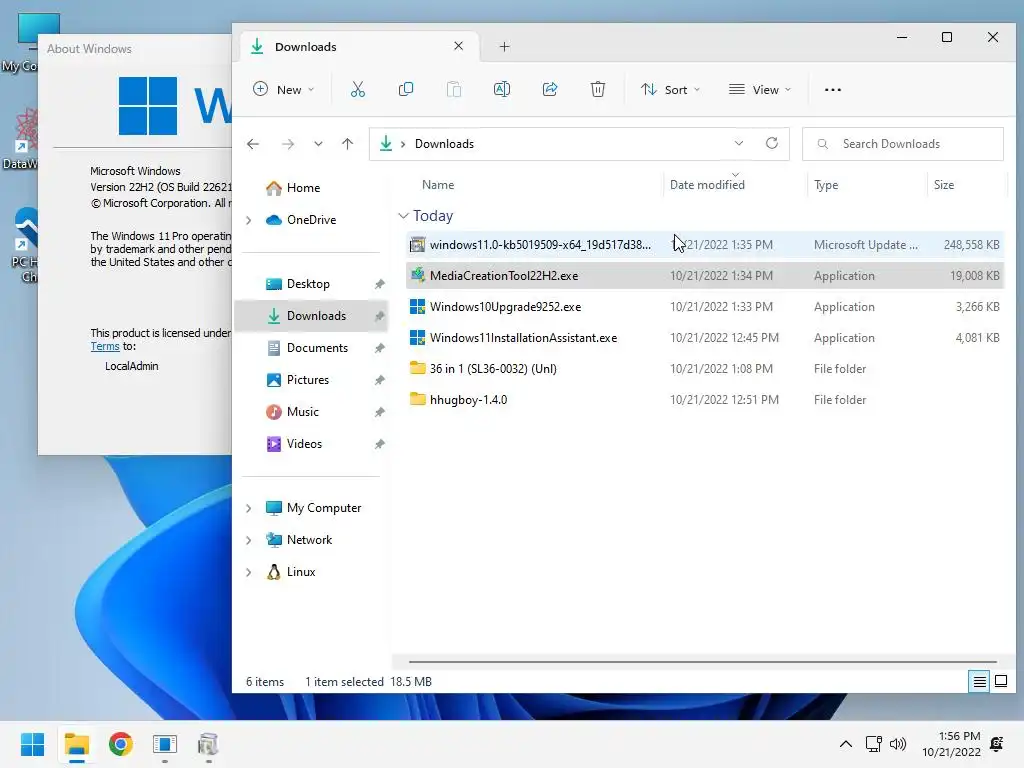
Task: Open the winver taskbar app icon
Action: (165, 744)
